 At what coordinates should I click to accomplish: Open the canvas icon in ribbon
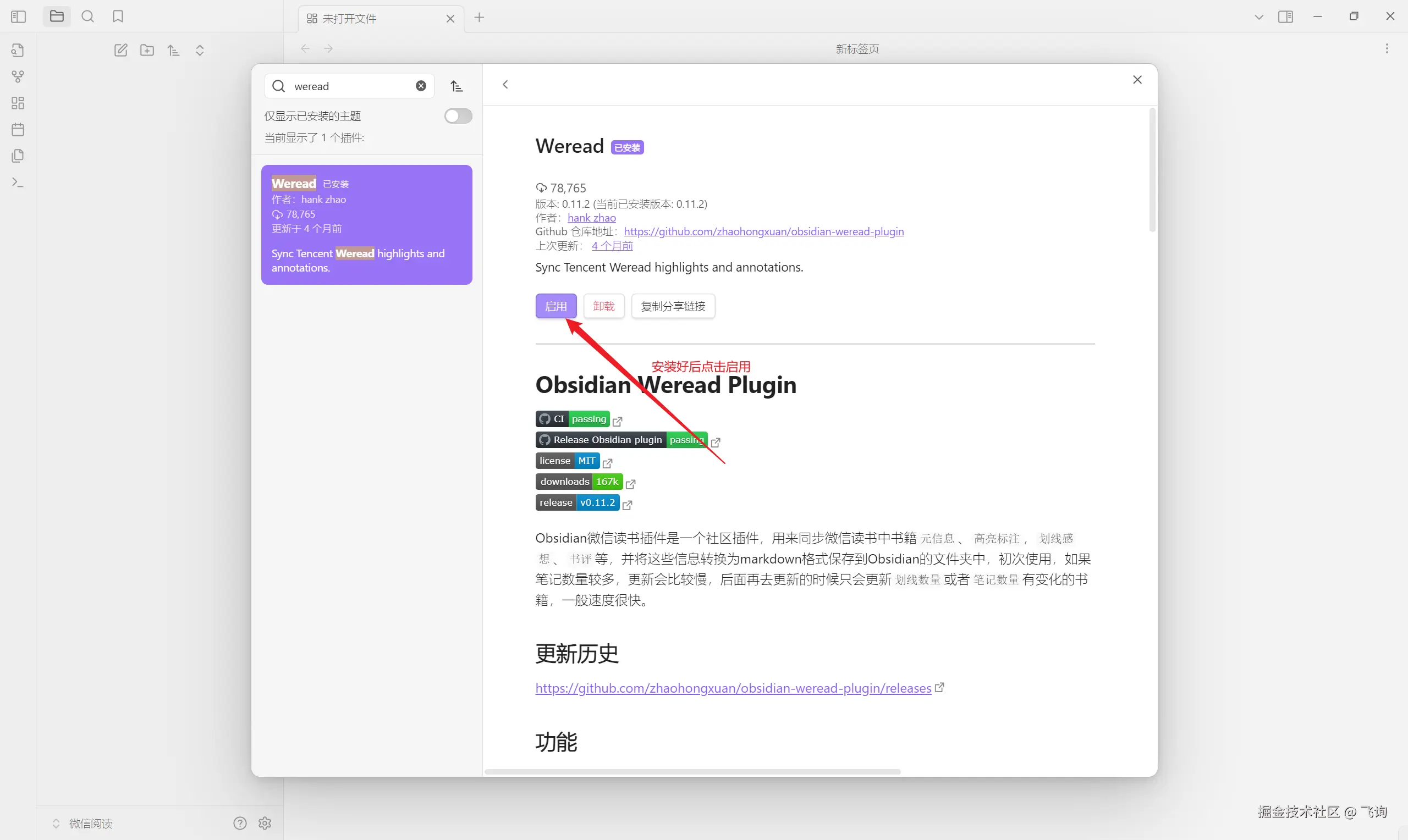coord(18,103)
